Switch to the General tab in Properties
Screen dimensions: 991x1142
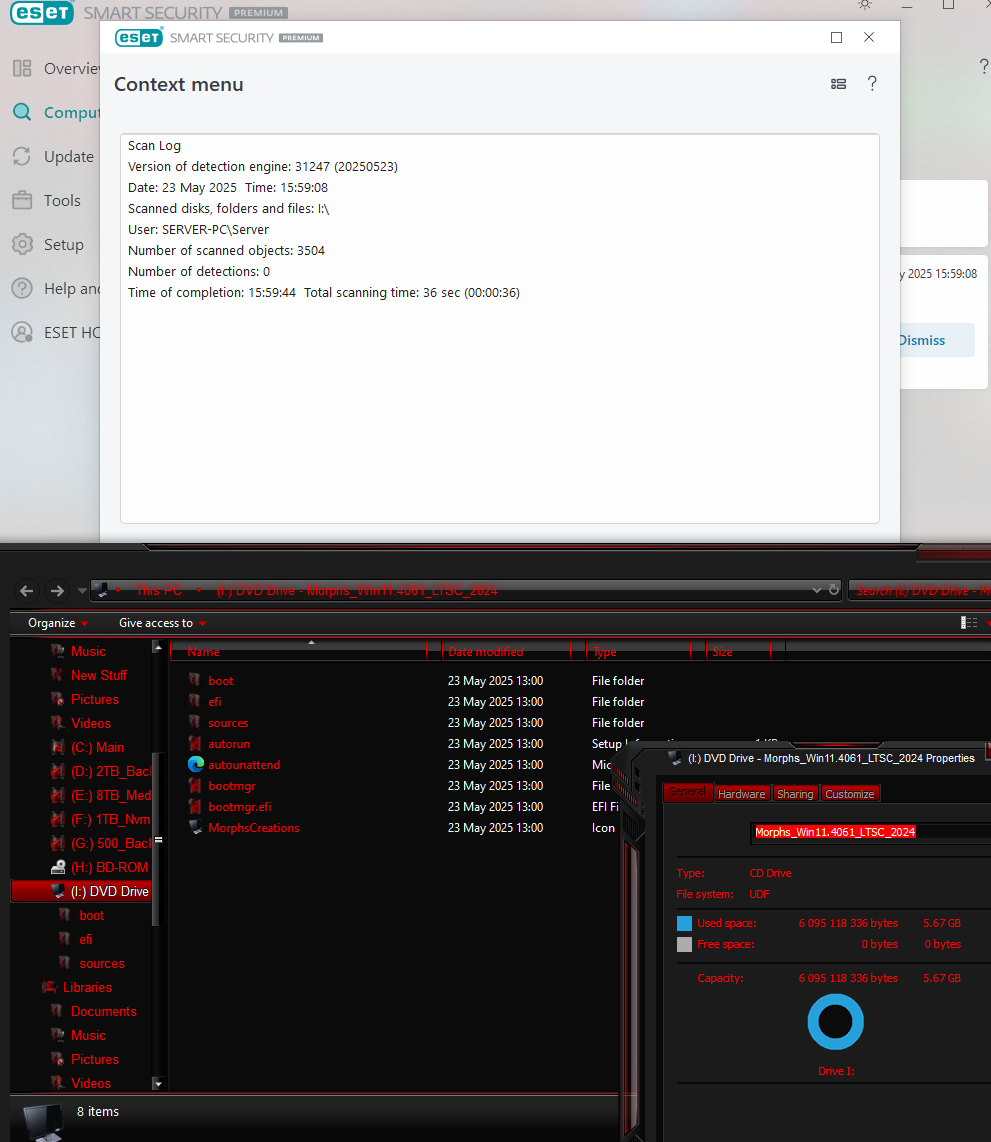point(687,792)
